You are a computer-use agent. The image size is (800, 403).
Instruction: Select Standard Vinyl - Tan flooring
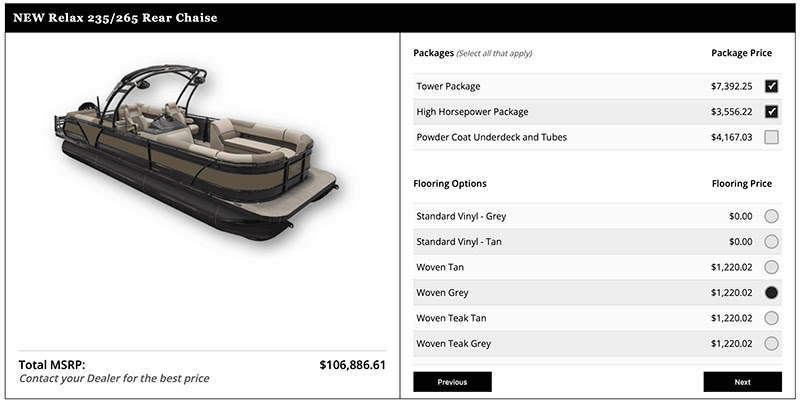coord(771,241)
